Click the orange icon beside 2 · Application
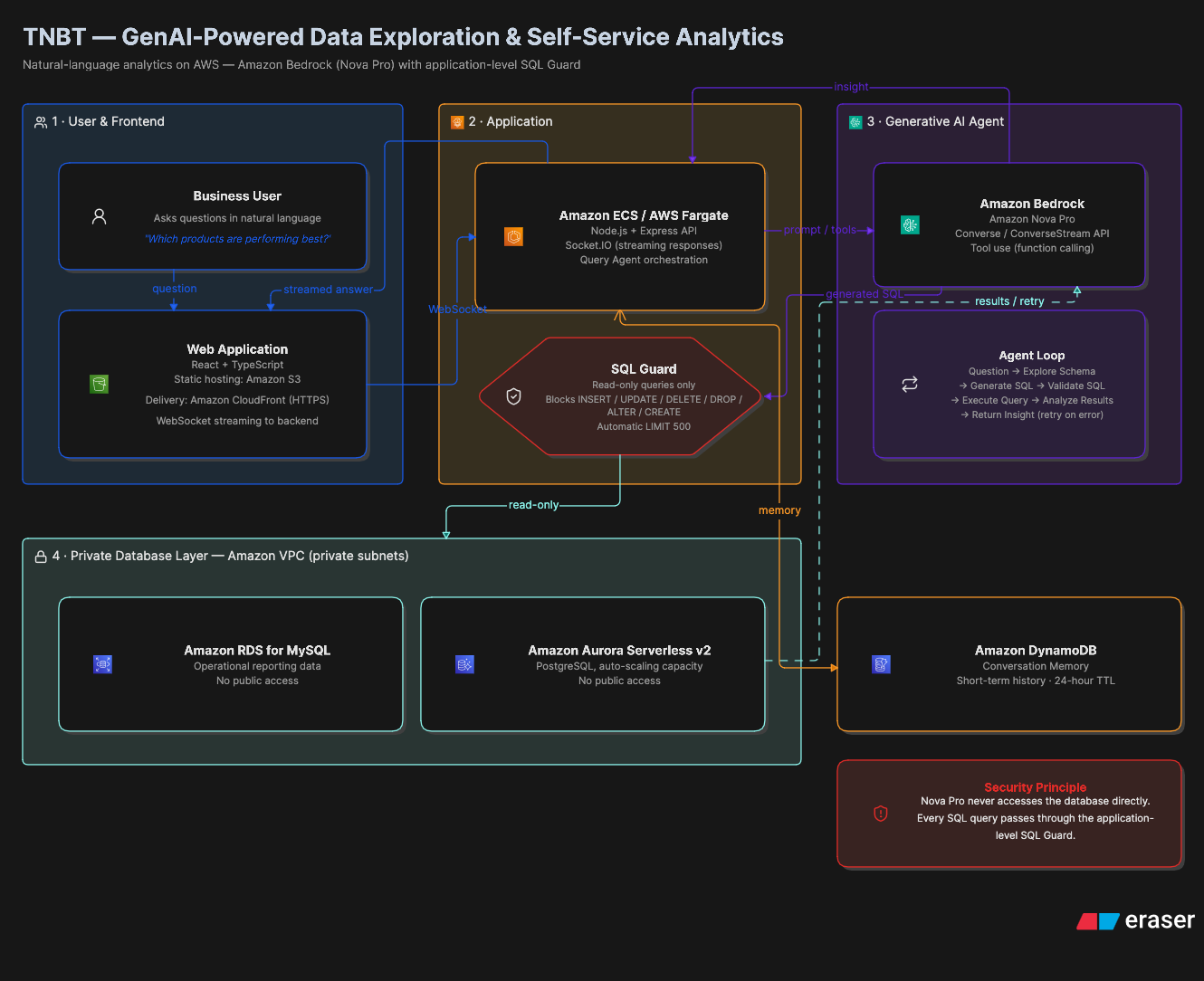This screenshot has height=981, width=1204. [x=457, y=122]
